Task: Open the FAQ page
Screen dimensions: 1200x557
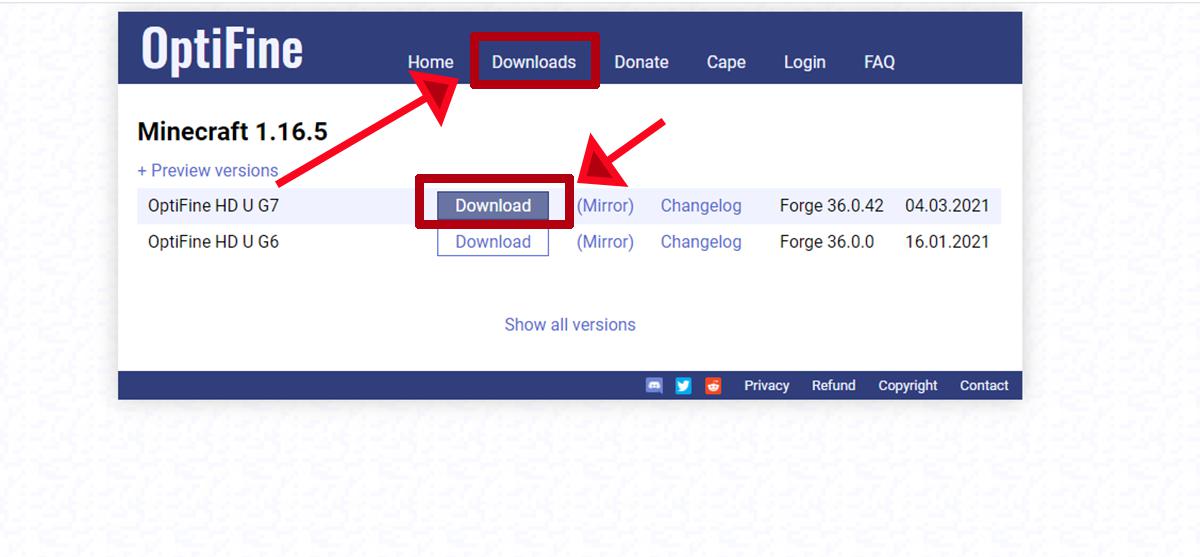Action: pyautogui.click(x=879, y=62)
